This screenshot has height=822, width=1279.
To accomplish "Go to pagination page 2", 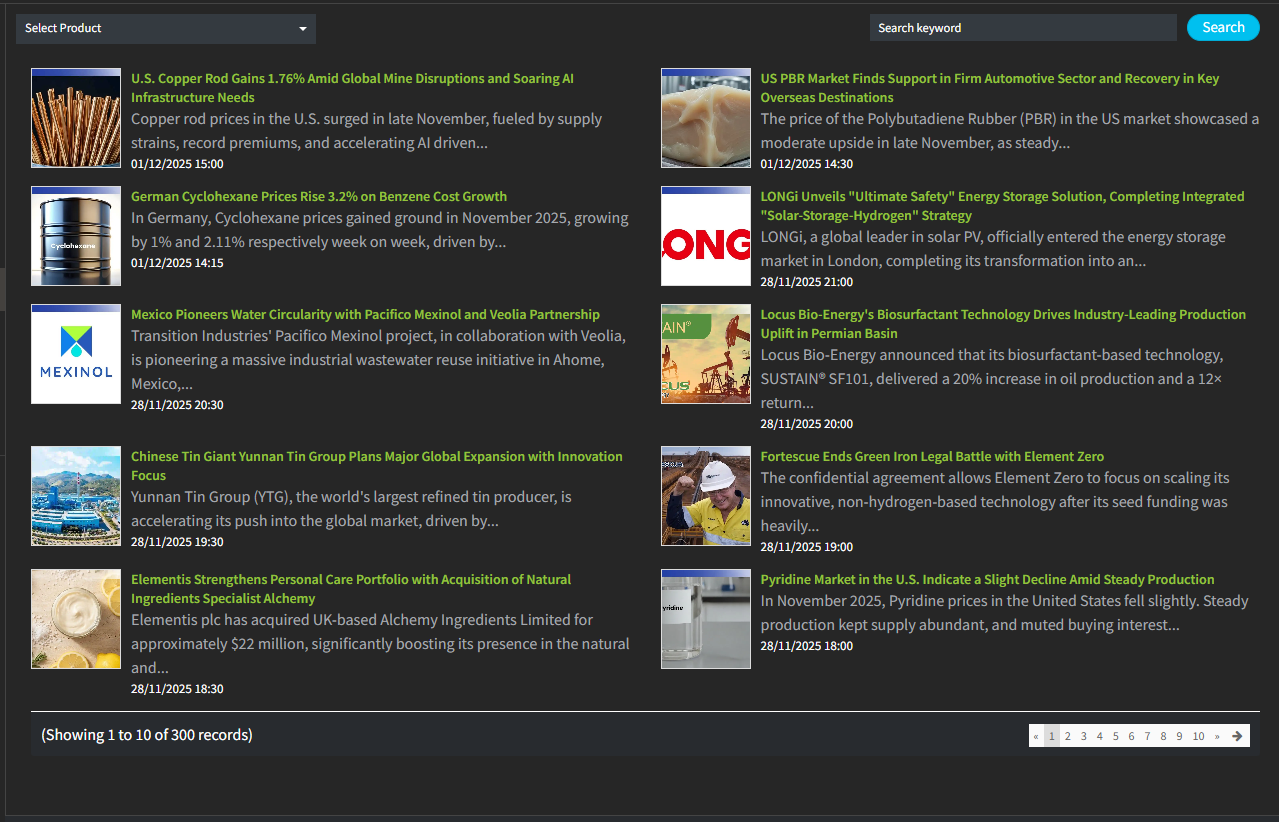I will 1067,736.
